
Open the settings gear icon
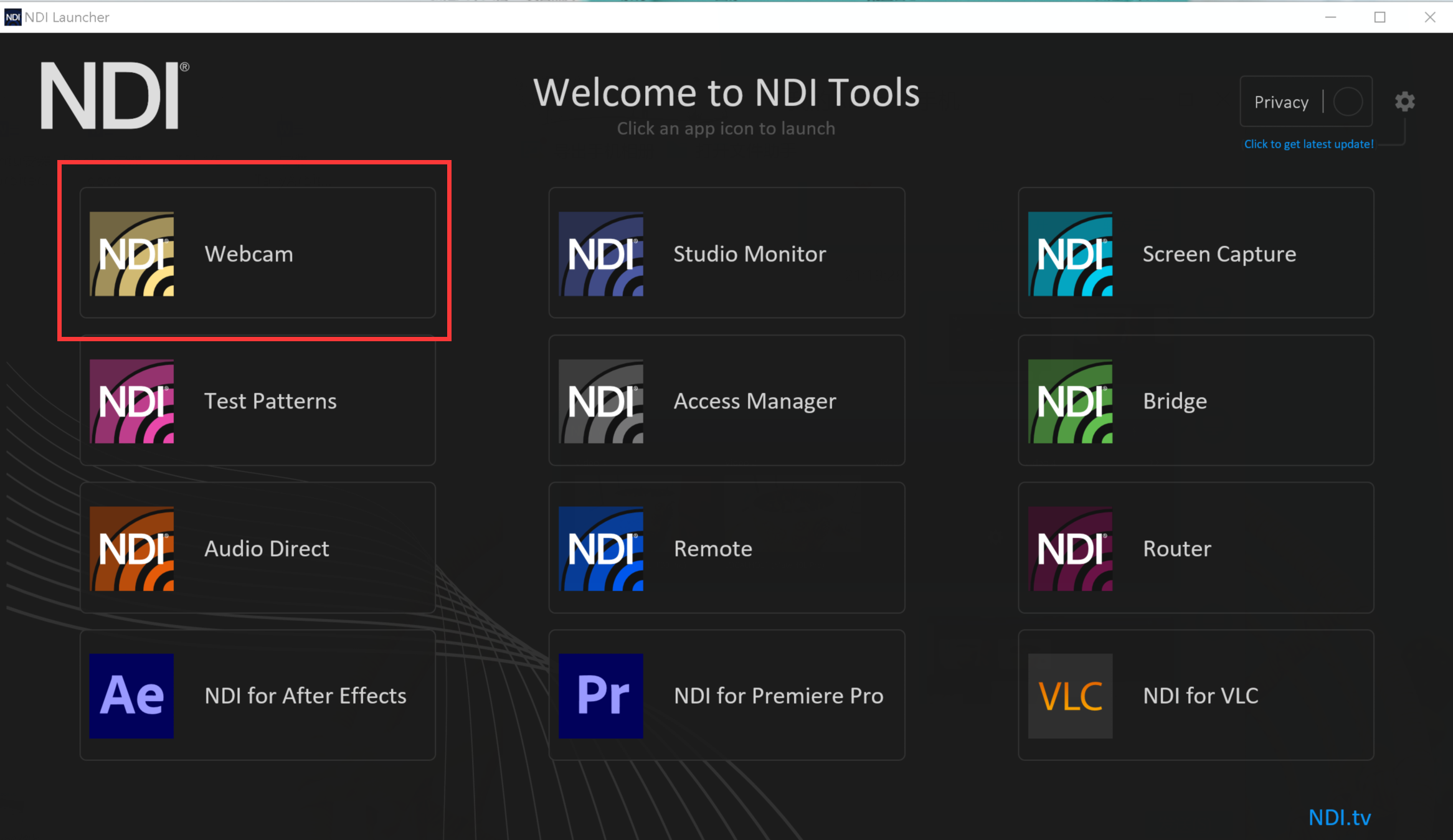1404,101
